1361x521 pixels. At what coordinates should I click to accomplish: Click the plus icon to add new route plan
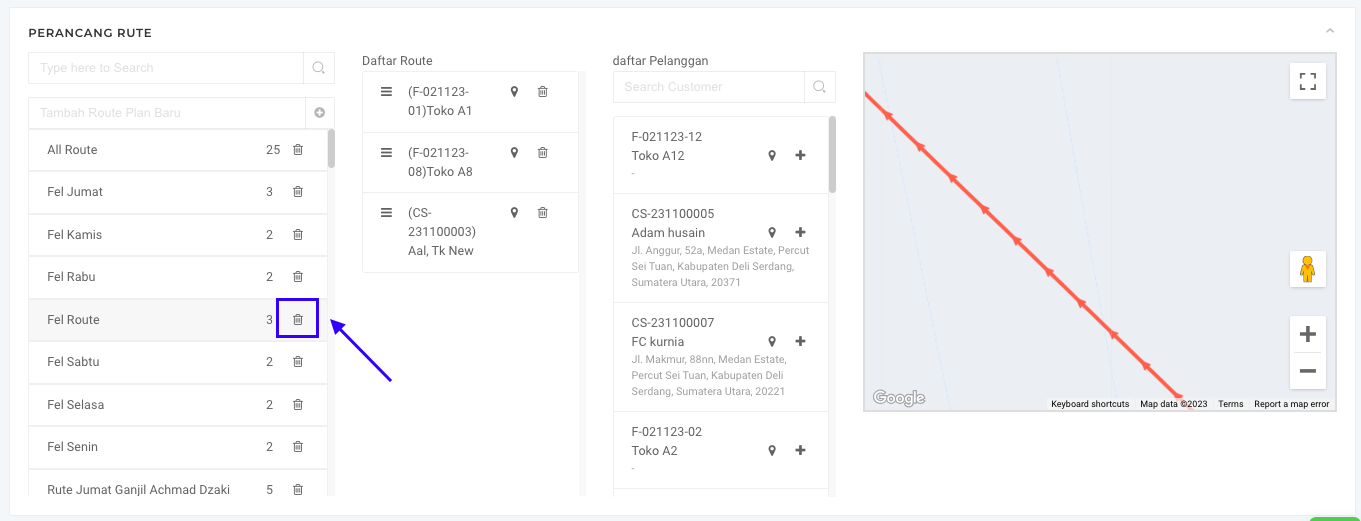coord(320,113)
